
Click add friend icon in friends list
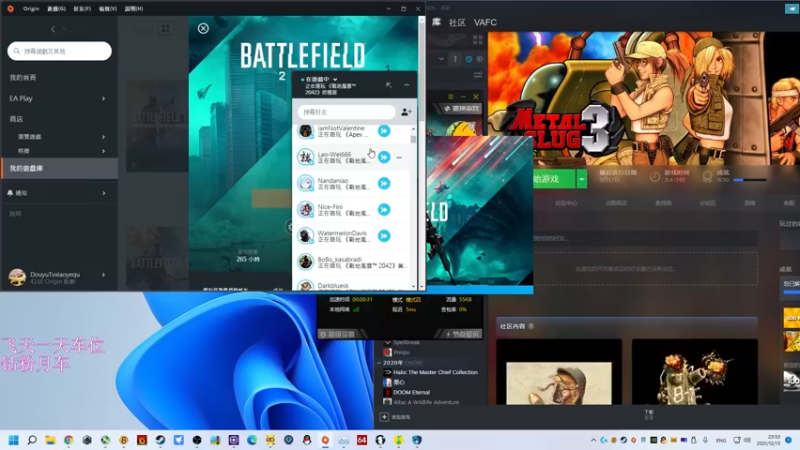(x=406, y=112)
